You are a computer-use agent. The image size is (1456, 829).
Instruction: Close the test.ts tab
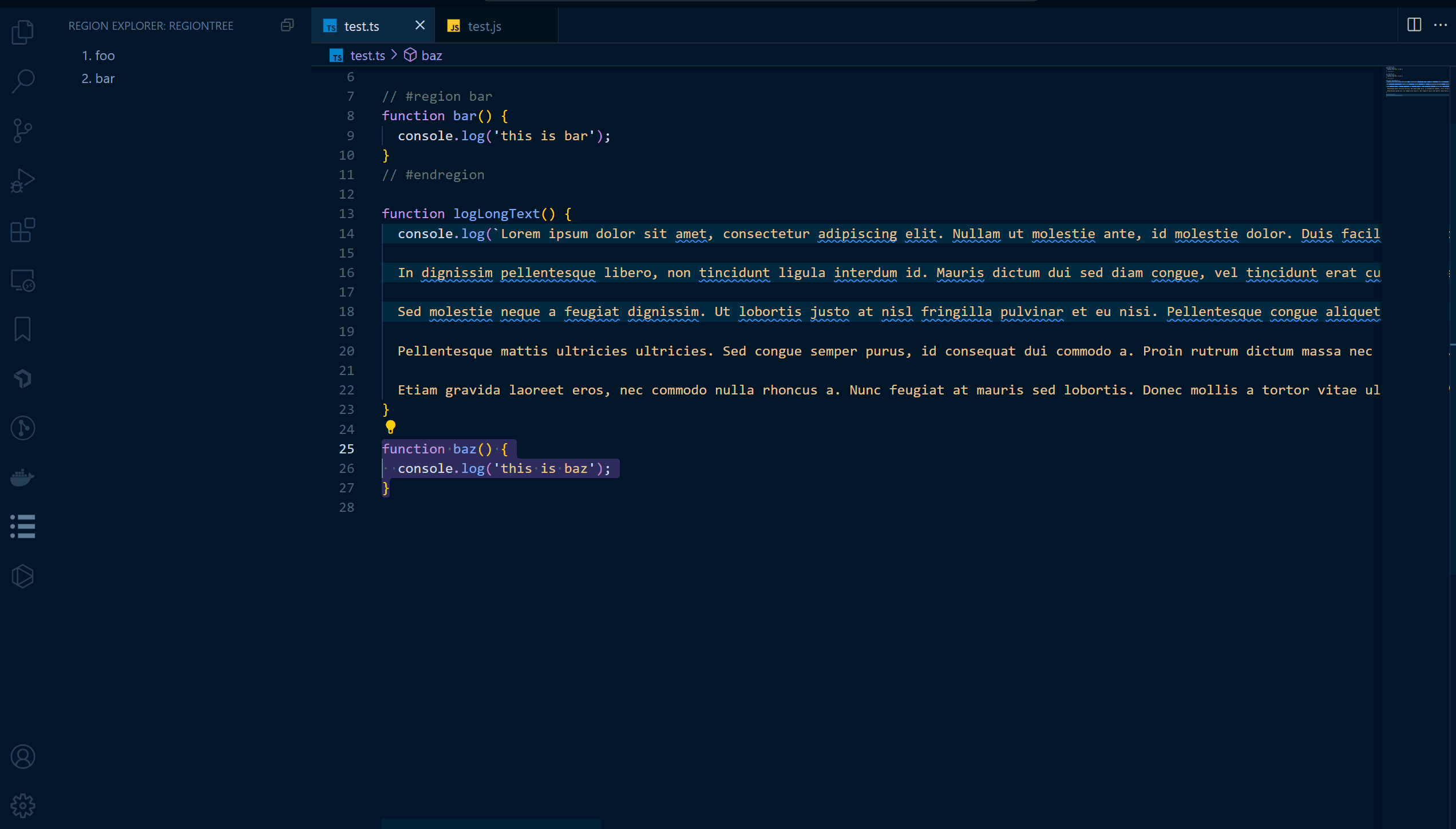tap(420, 25)
